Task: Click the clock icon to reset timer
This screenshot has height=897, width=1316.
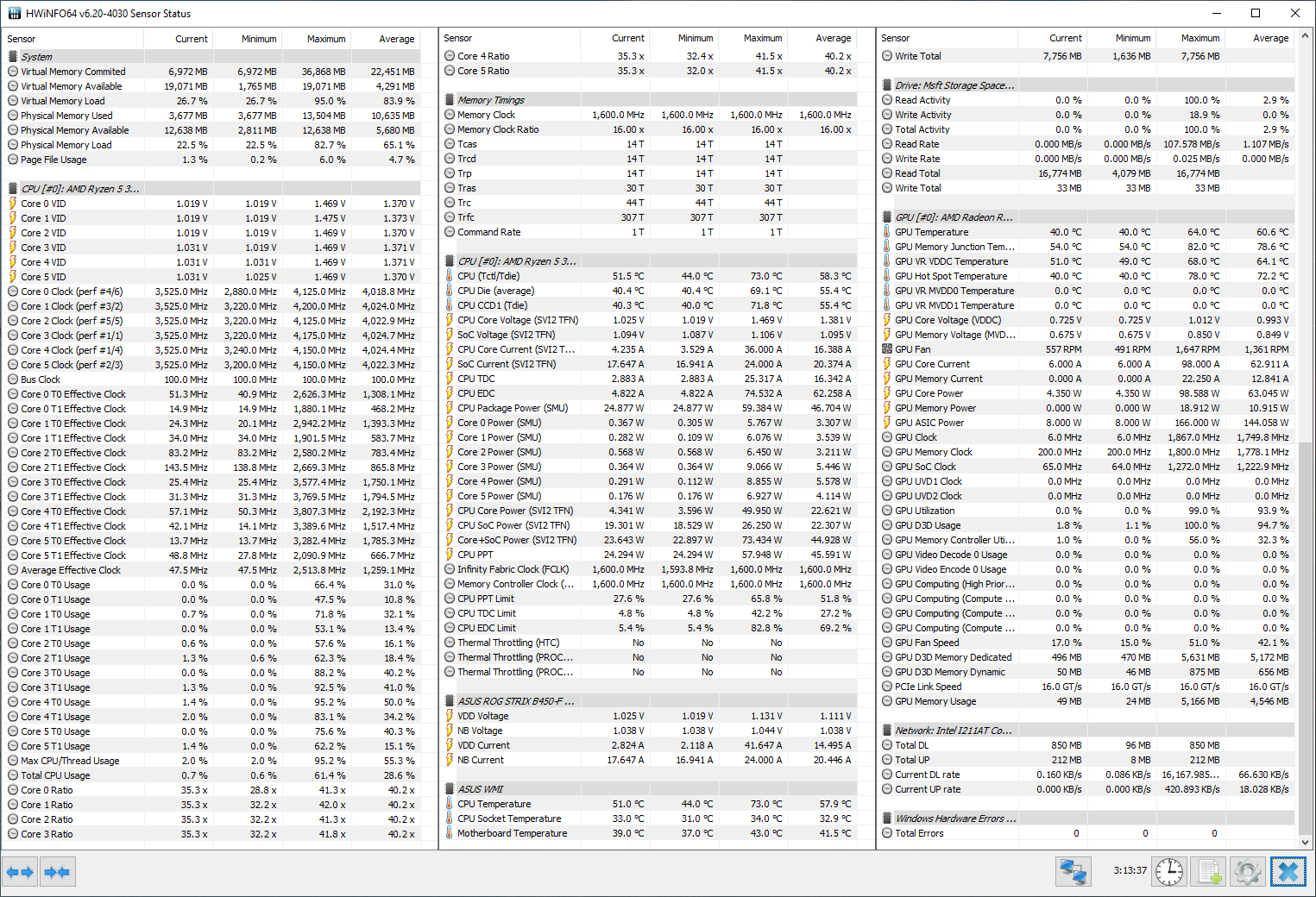Action: coord(1169,872)
